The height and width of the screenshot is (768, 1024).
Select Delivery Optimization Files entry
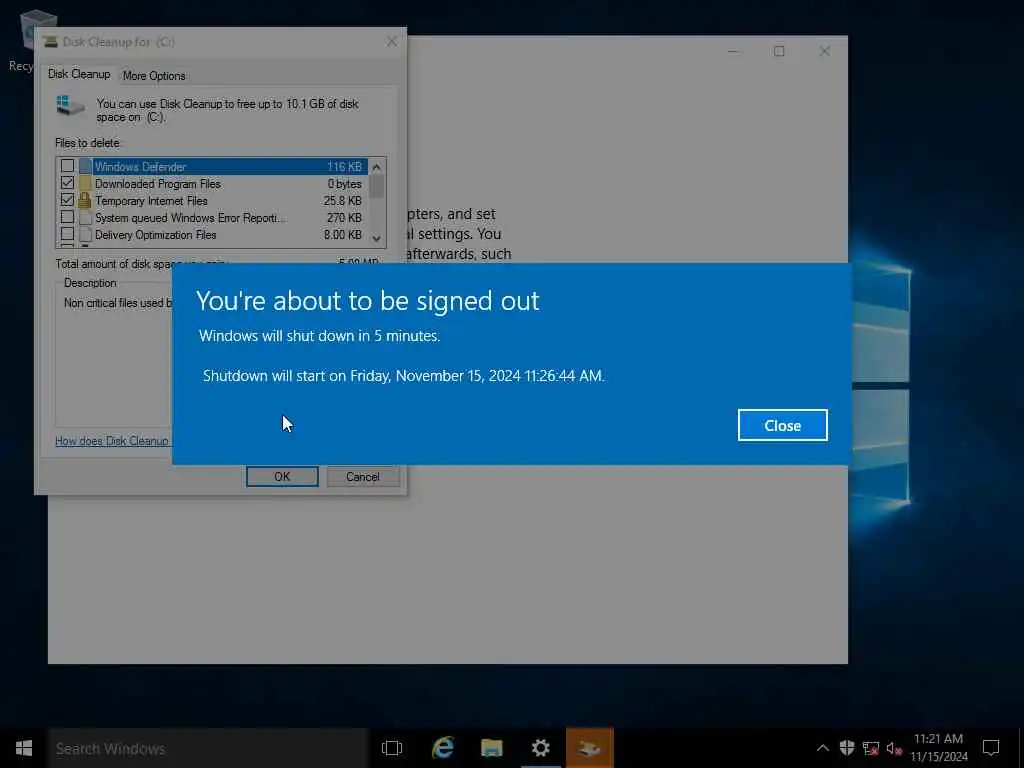(213, 234)
